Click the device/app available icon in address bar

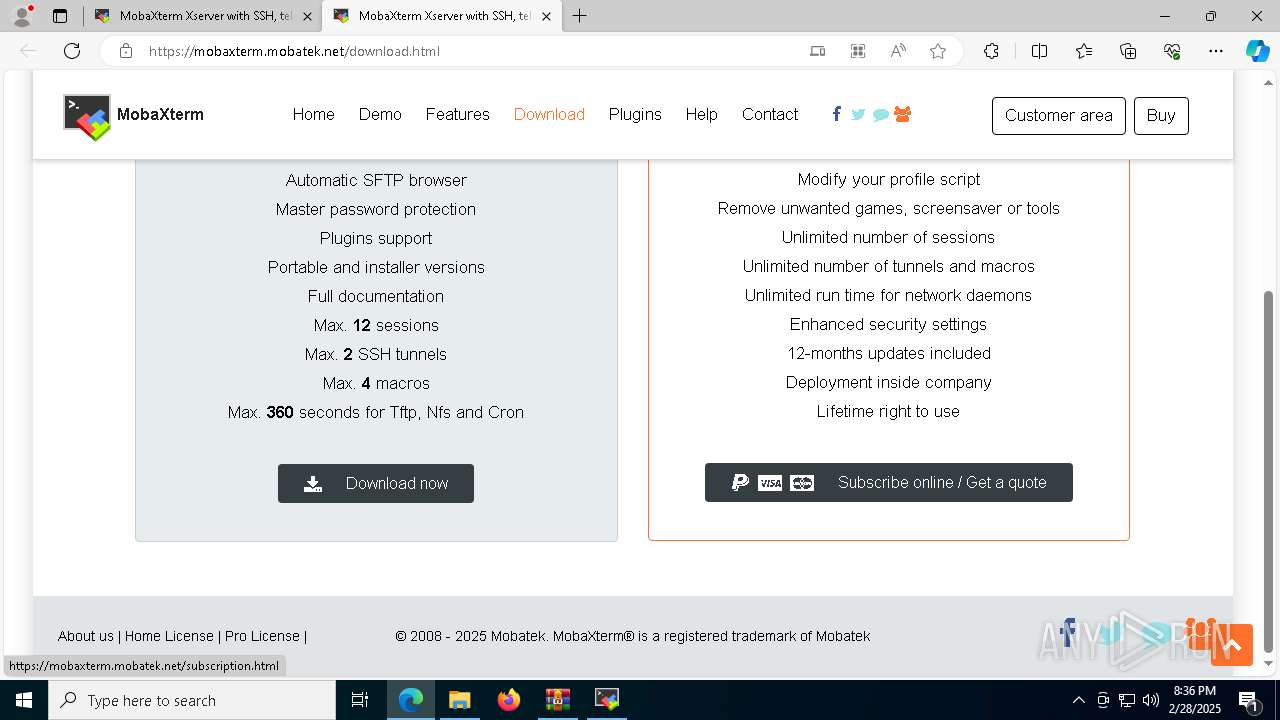[817, 51]
